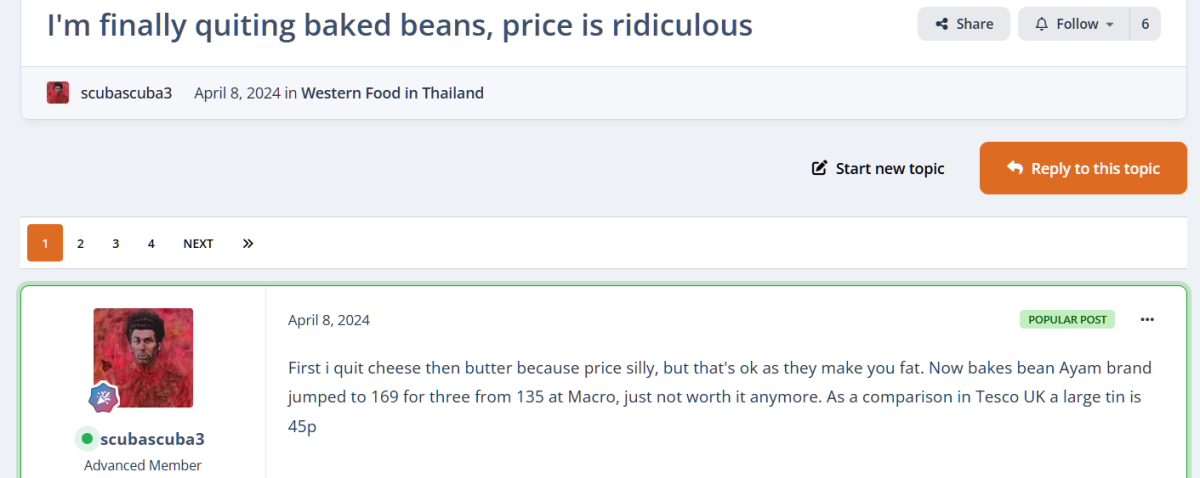Screen dimensions: 1200x478
Task: Start a new topic
Action: pyautogui.click(x=889, y=168)
